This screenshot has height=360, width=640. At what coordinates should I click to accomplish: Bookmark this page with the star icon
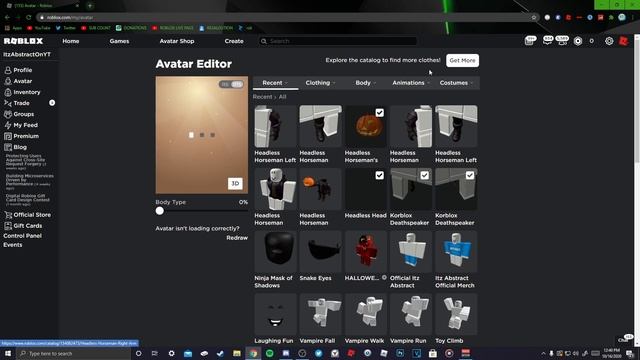pos(533,18)
